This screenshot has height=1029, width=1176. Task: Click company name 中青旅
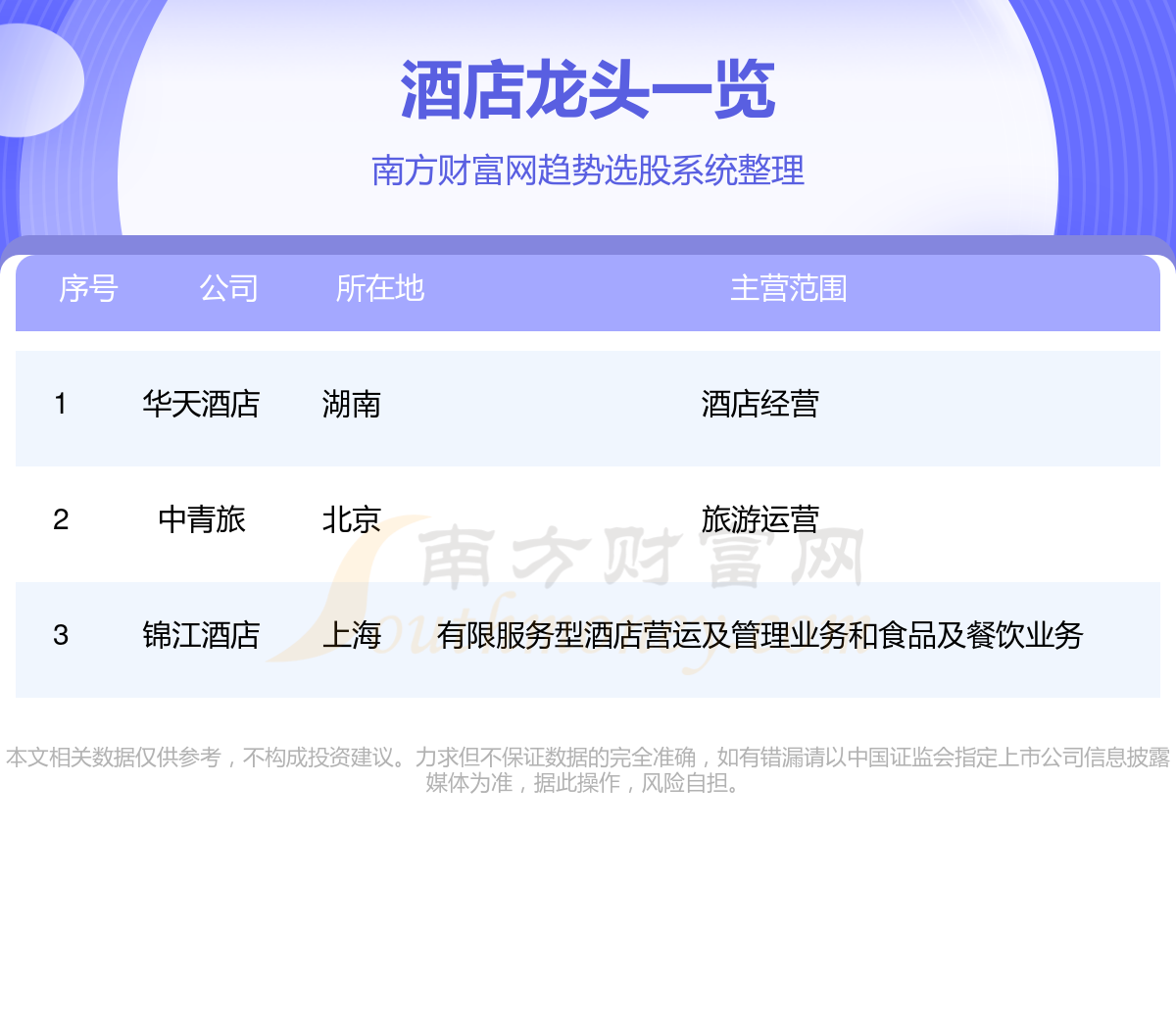coord(202,519)
